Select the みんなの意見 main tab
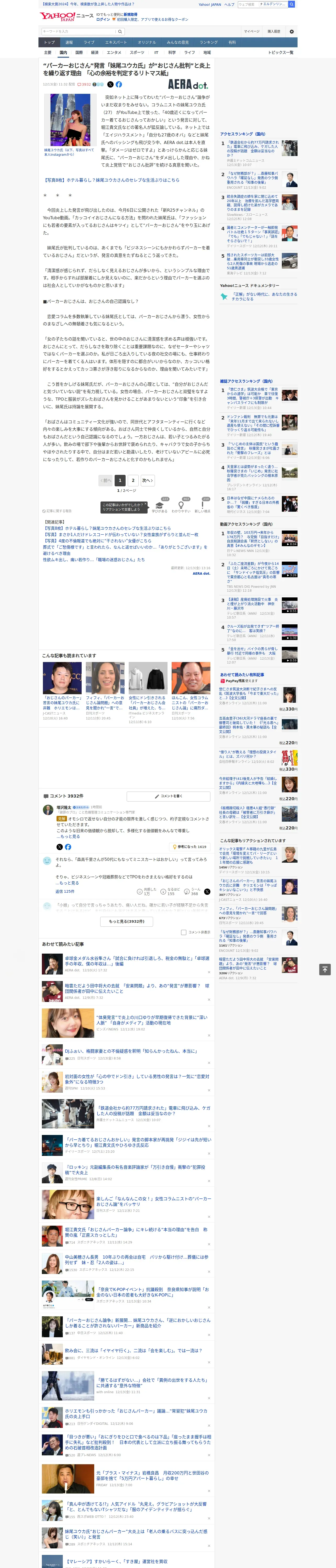This screenshot has height=1568, width=336. click(x=178, y=42)
